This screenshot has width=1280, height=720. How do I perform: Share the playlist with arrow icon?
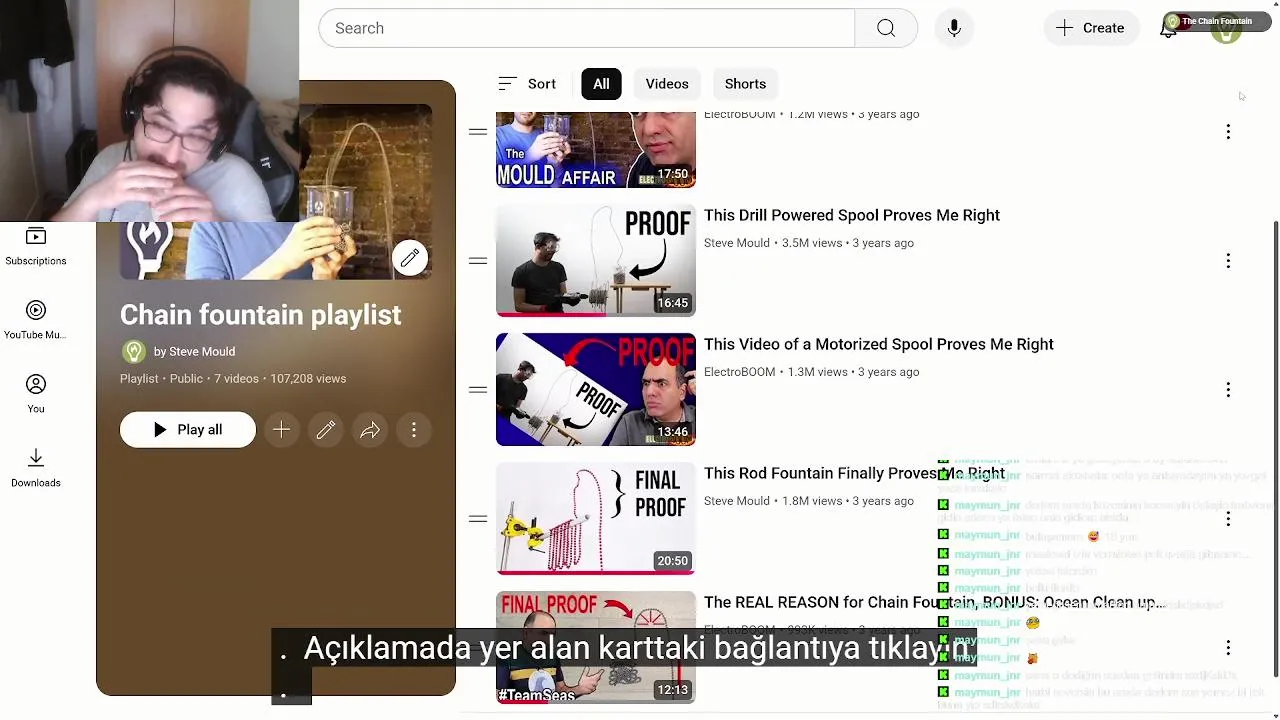[370, 430]
